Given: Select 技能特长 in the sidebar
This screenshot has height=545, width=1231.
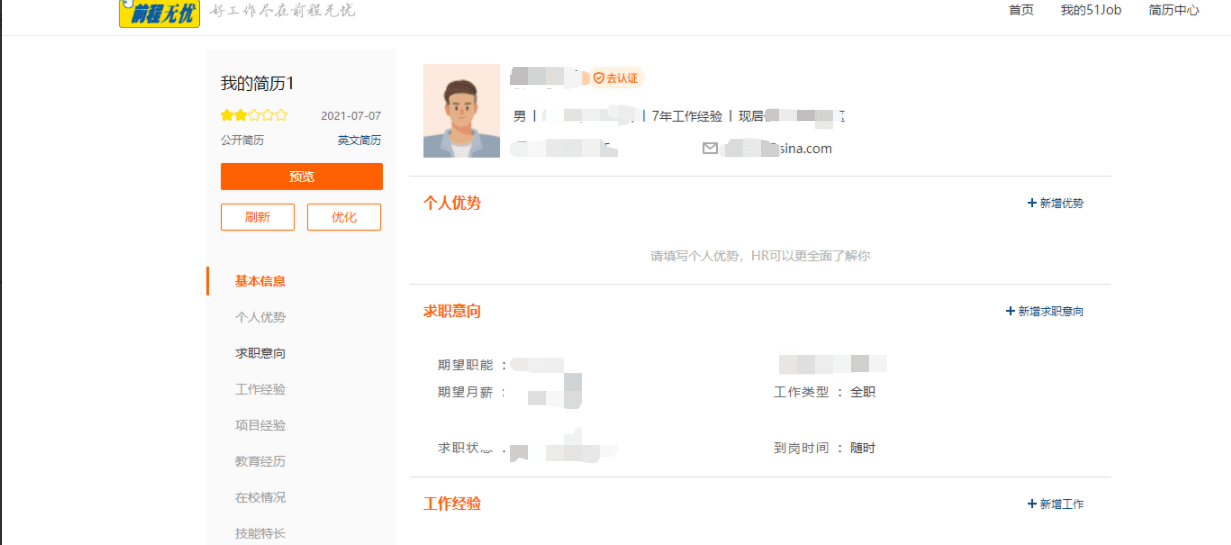Looking at the screenshot, I should click(260, 533).
